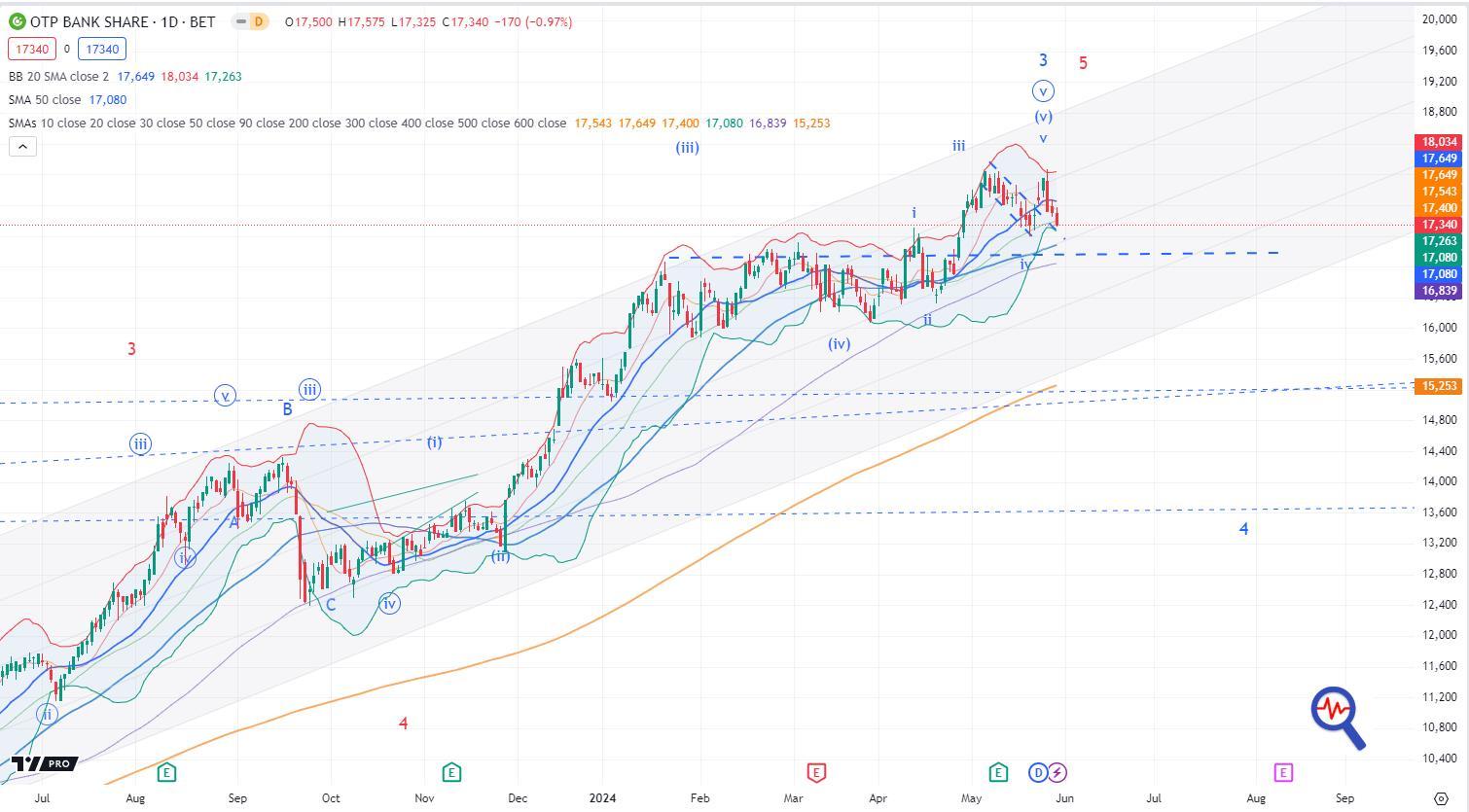Select the circled i wave label below A
Screen dimensions: 1469x812
pyautogui.click(x=185, y=558)
